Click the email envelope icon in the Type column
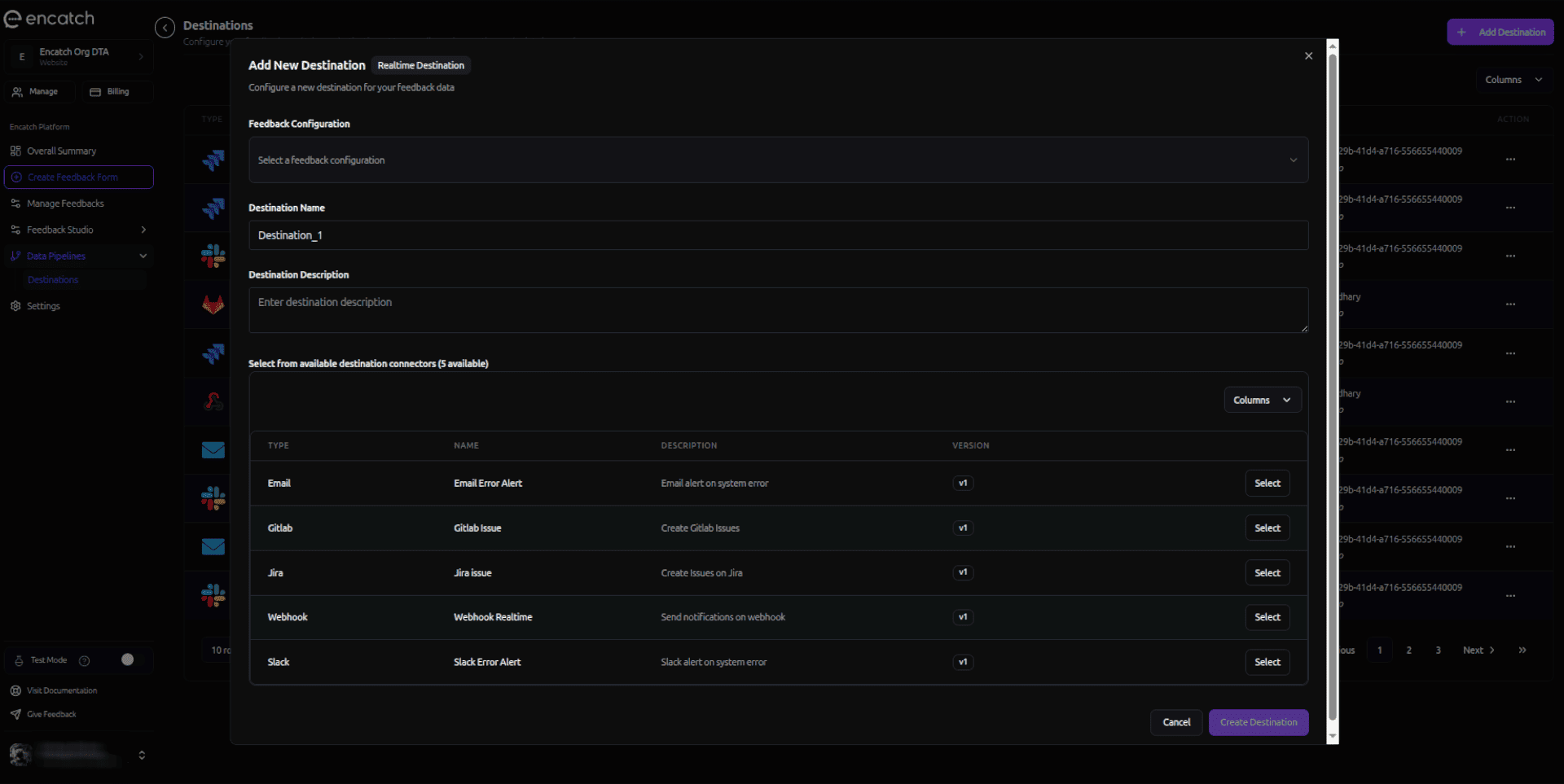Image resolution: width=1564 pixels, height=784 pixels. coord(212,450)
